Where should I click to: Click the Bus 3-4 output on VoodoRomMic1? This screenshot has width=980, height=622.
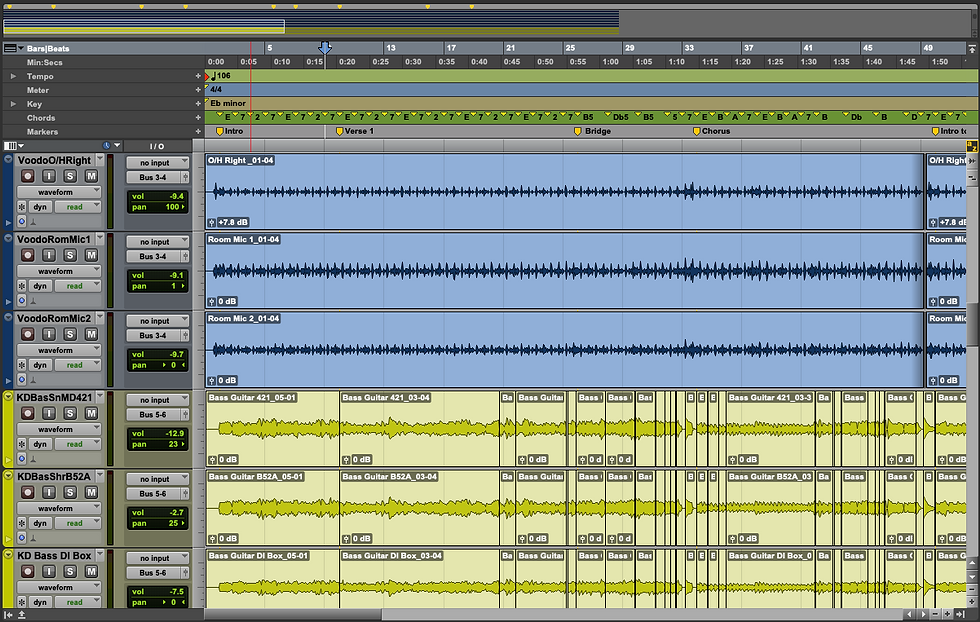coord(153,256)
